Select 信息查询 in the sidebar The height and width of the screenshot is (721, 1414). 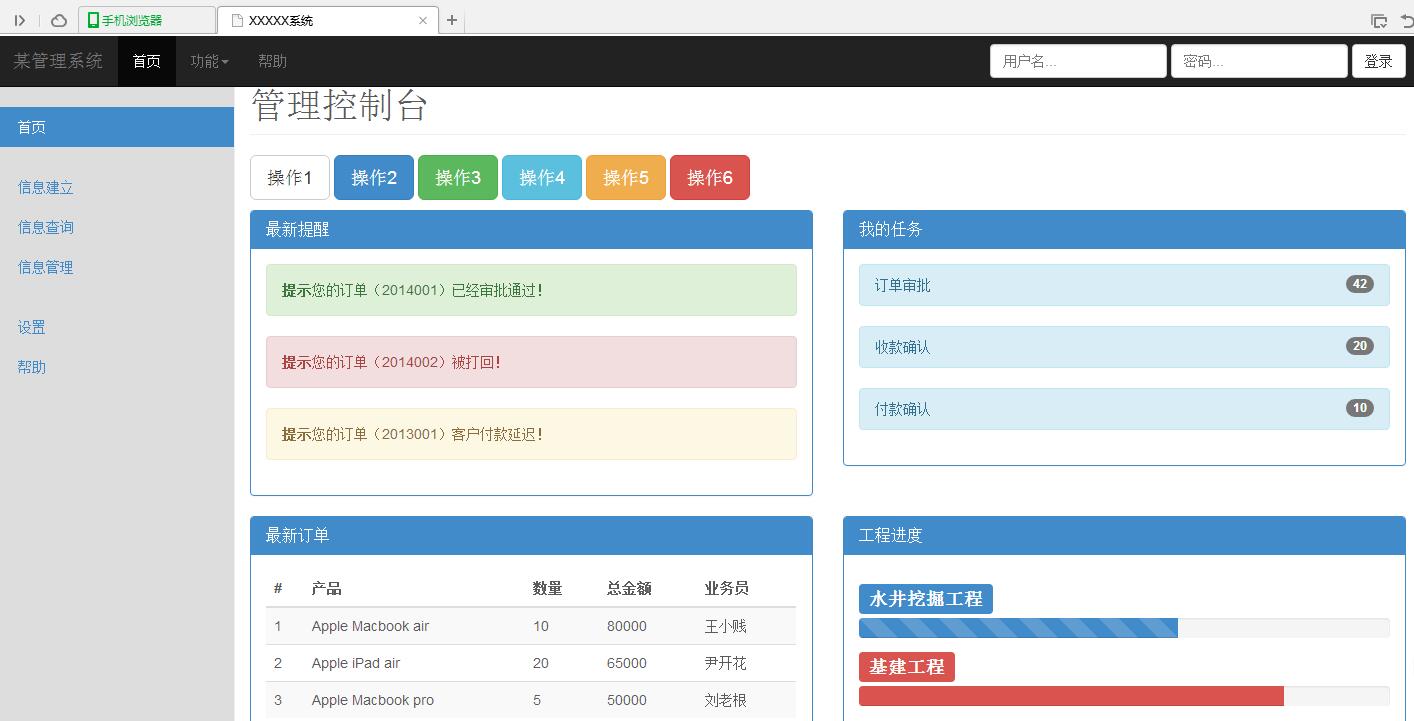pos(46,227)
